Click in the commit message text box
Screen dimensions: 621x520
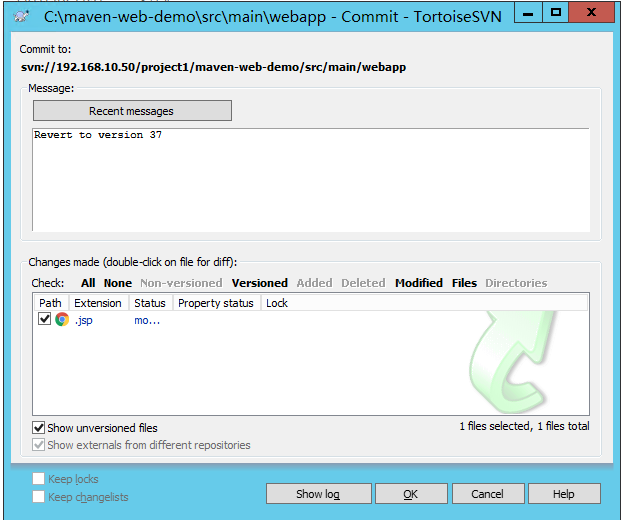[x=311, y=179]
